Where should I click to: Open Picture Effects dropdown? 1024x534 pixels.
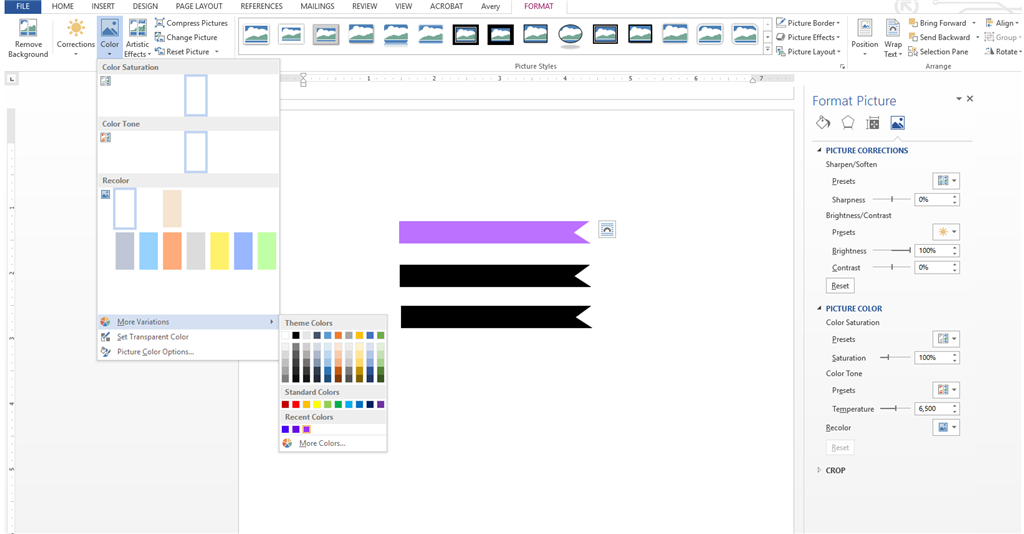(x=808, y=37)
